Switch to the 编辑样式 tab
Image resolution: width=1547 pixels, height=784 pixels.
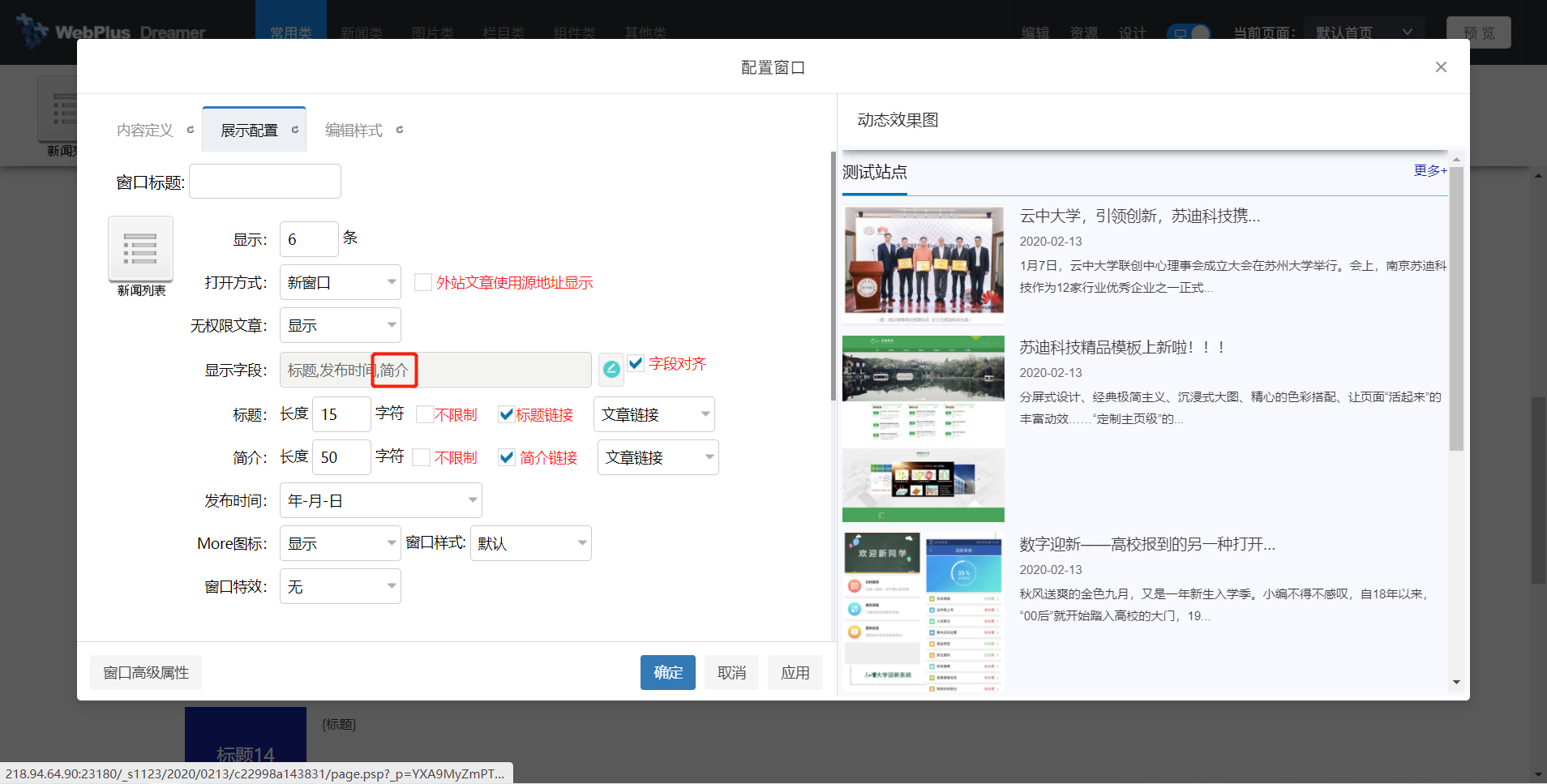[354, 130]
